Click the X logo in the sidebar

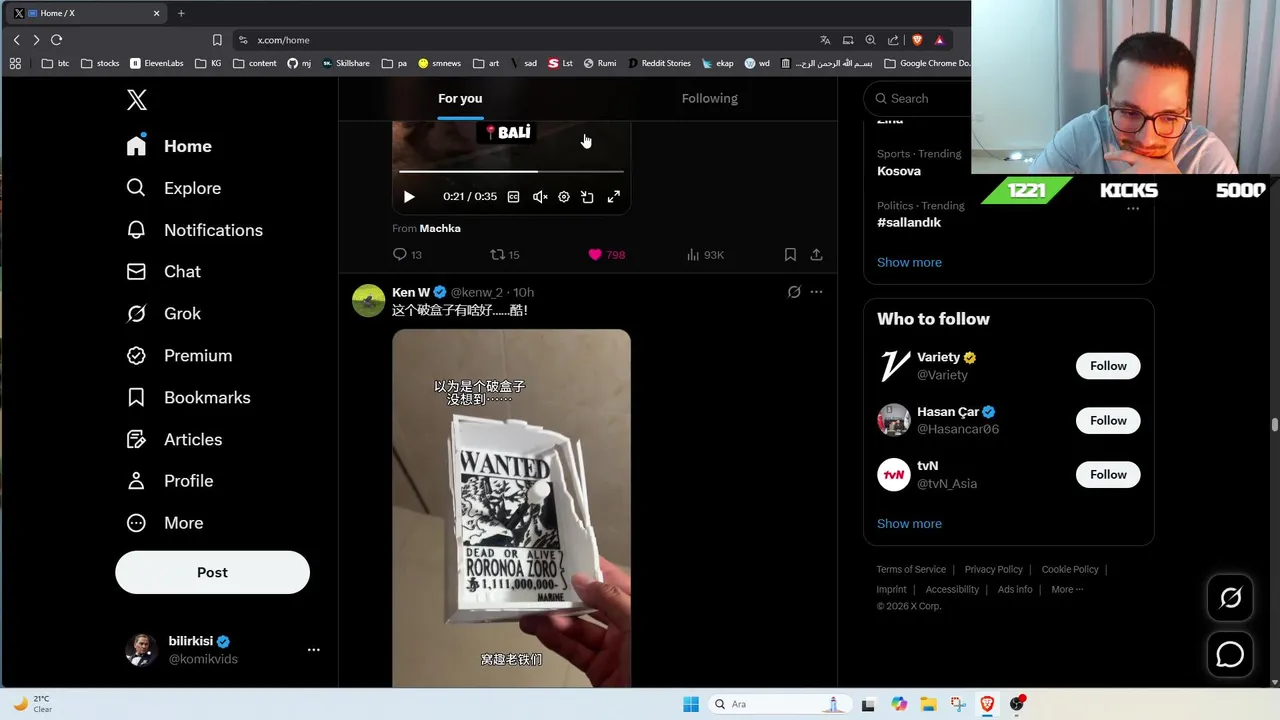137,100
